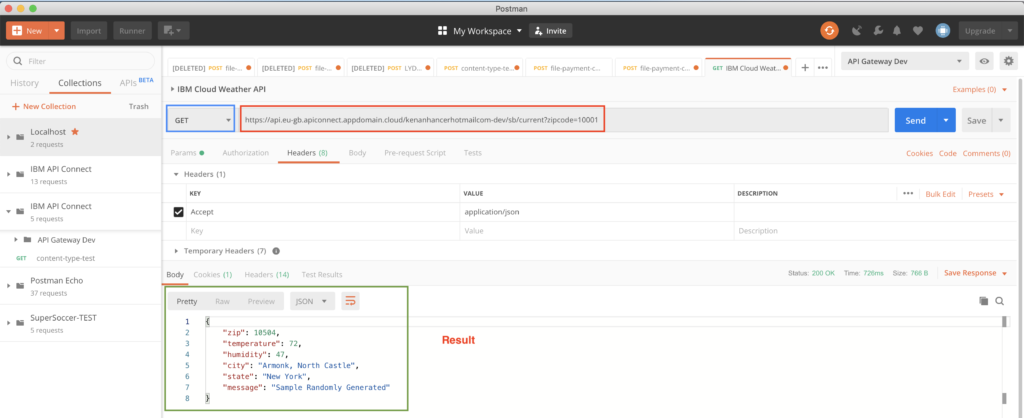Screen dimensions: 1024x418
Task: Click the sidebar Filter field
Action: coord(80,61)
